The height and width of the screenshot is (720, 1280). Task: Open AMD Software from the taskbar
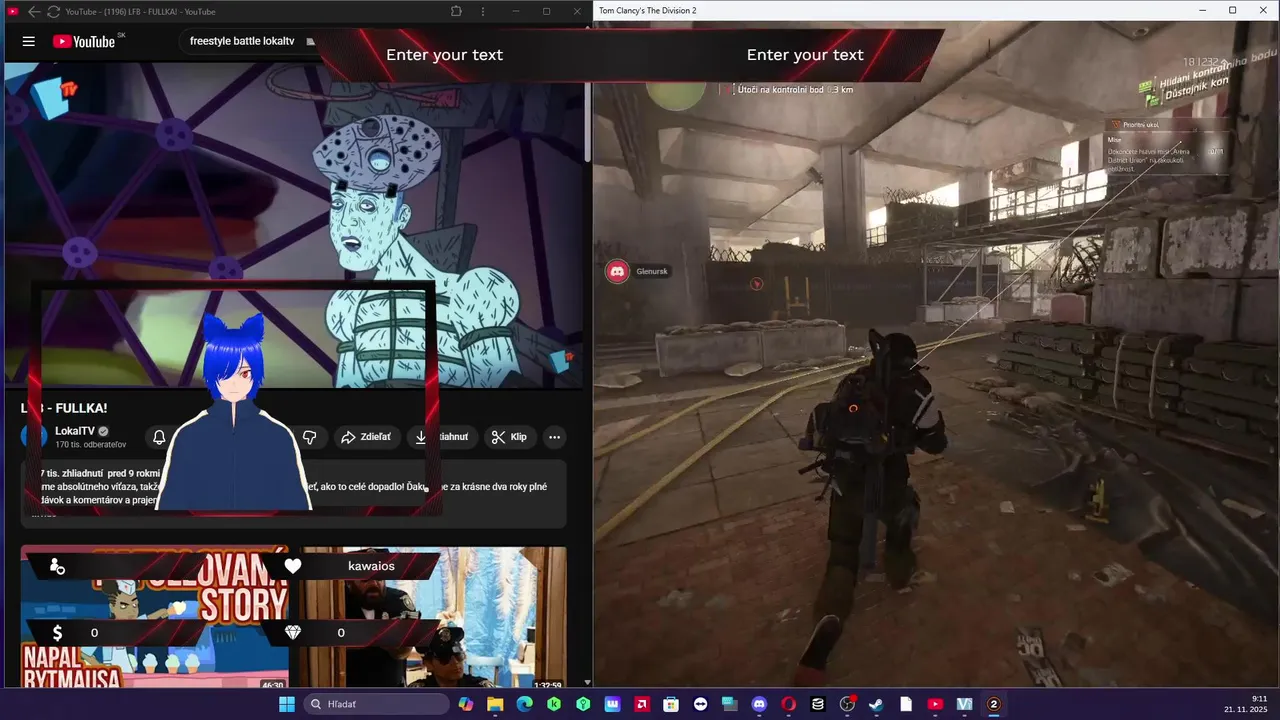[642, 704]
